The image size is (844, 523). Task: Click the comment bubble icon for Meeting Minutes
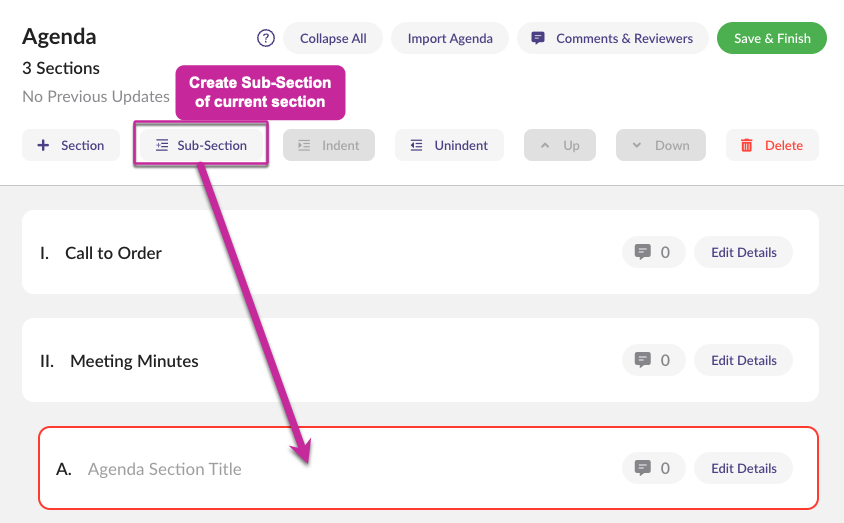(642, 360)
